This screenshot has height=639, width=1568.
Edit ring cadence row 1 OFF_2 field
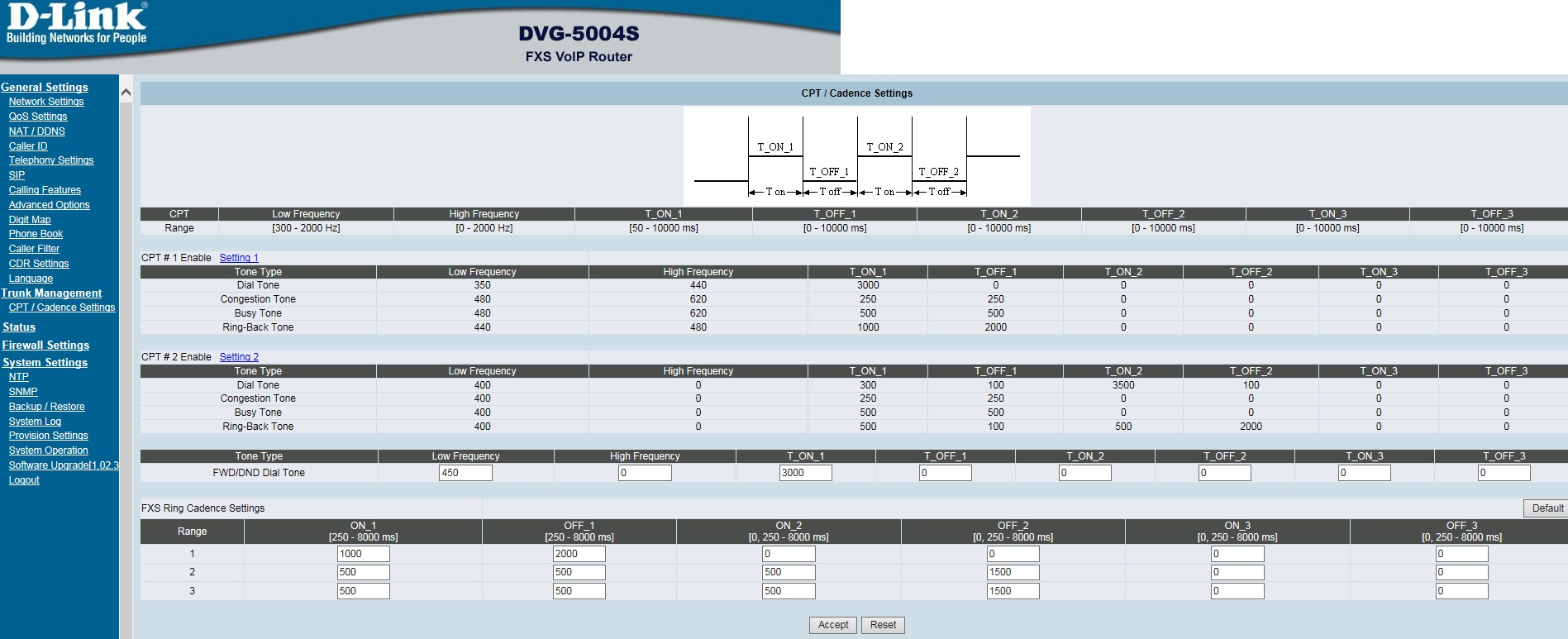pos(1013,554)
